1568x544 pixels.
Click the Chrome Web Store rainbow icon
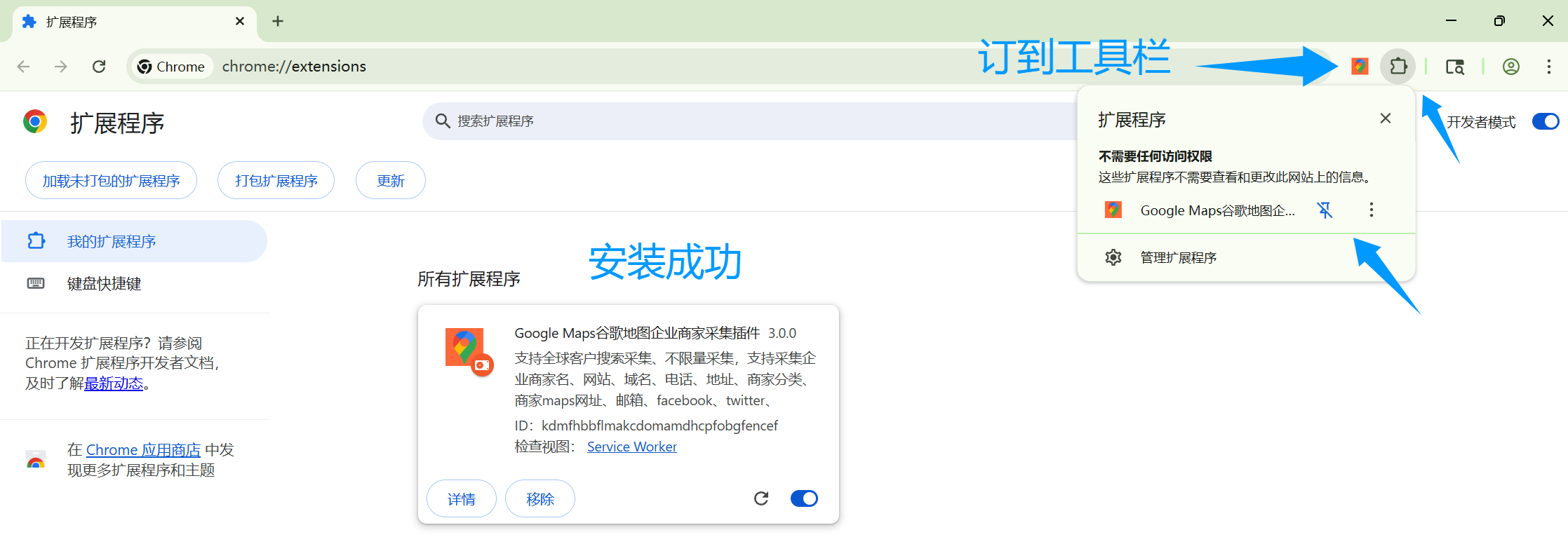pyautogui.click(x=36, y=460)
